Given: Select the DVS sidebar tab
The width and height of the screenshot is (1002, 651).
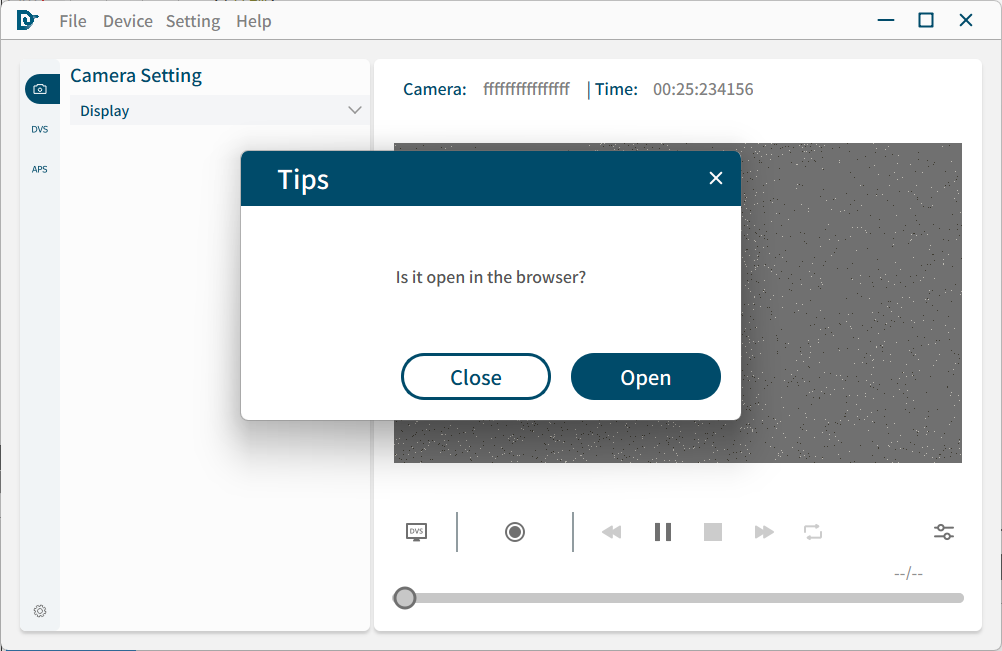Looking at the screenshot, I should coord(40,129).
